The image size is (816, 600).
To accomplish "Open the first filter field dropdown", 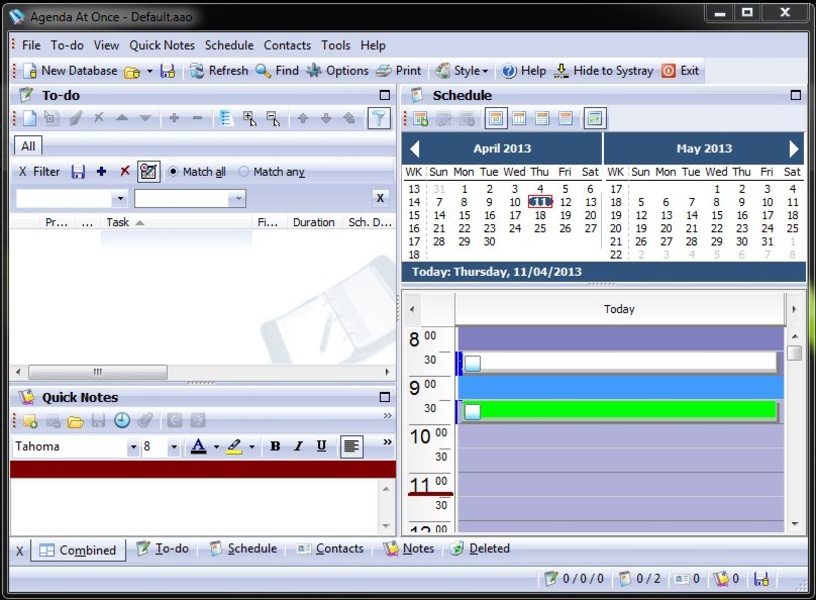I will click(120, 198).
